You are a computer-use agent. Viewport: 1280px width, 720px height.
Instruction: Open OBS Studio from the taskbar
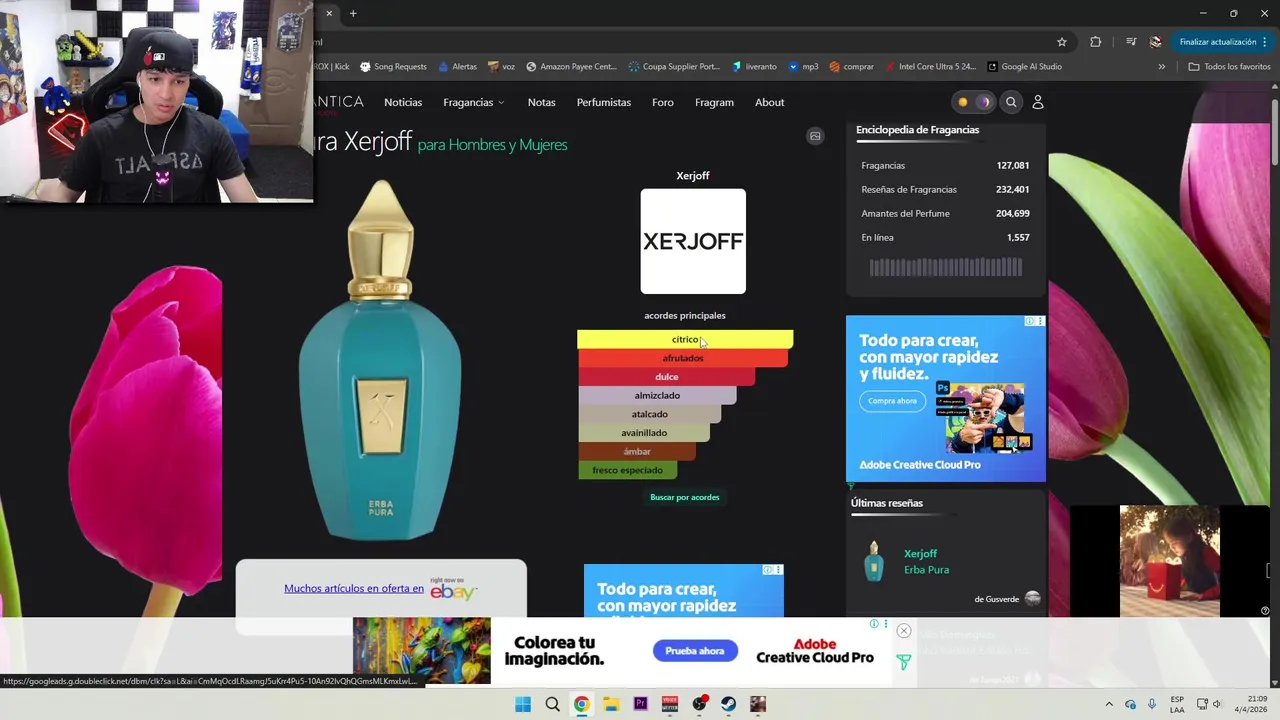pos(699,704)
